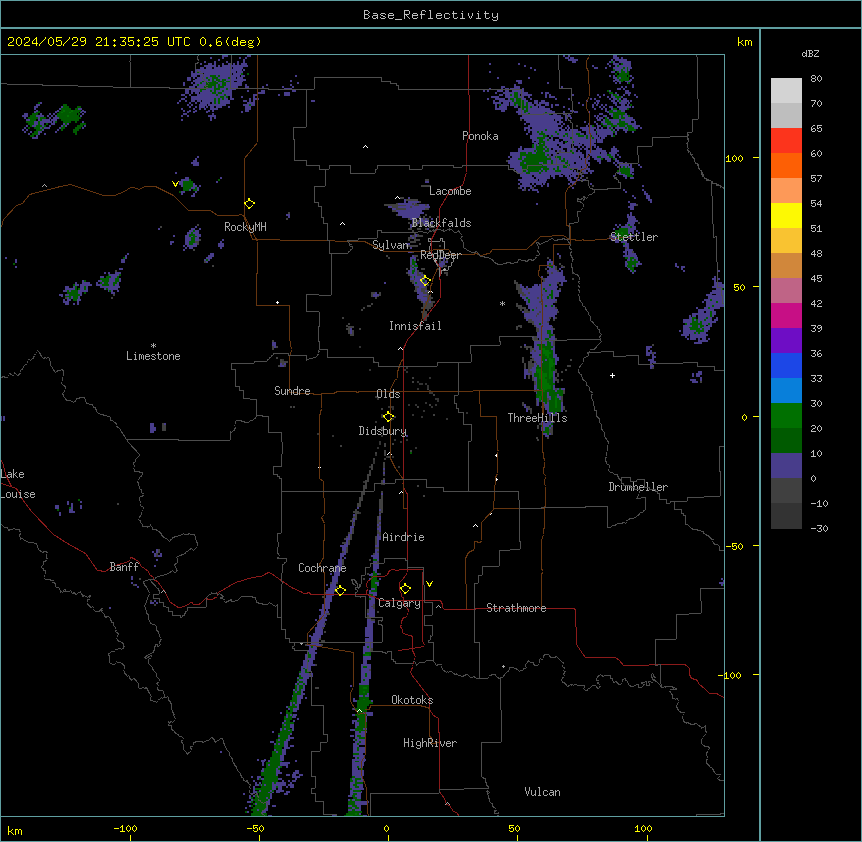The image size is (862, 842).
Task: Pick the bright green 30-20 dBZ legend swatch
Action: [786, 416]
